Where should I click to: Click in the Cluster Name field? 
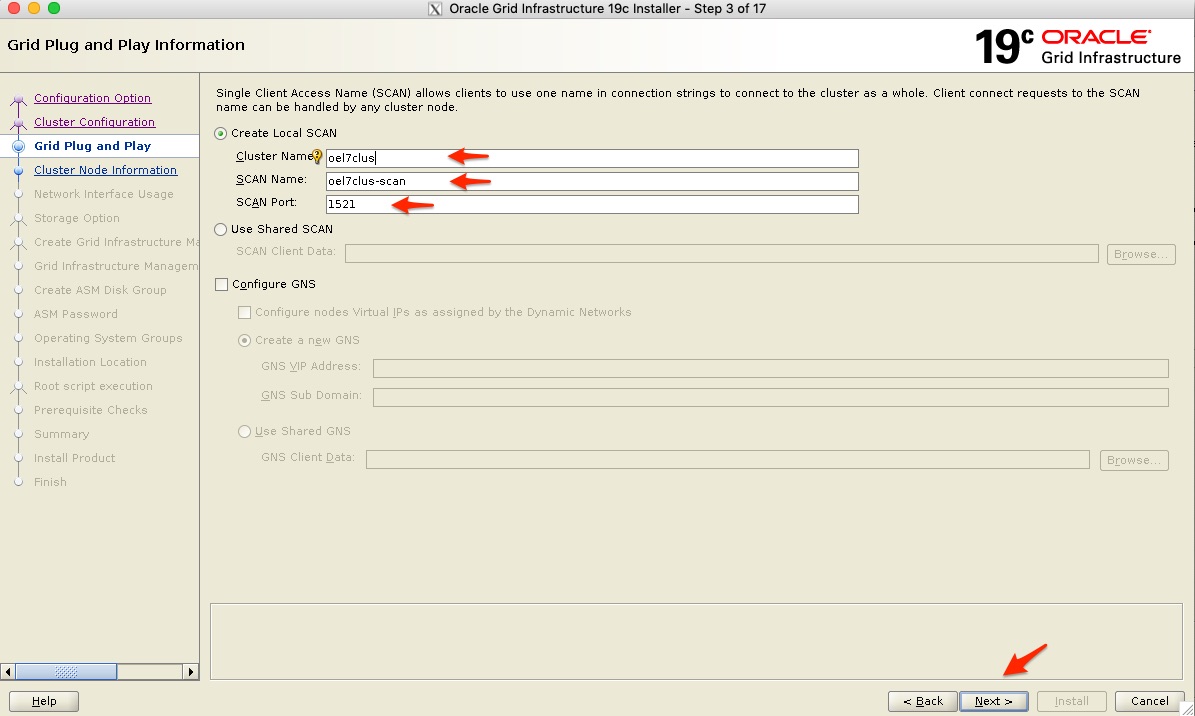click(x=592, y=158)
